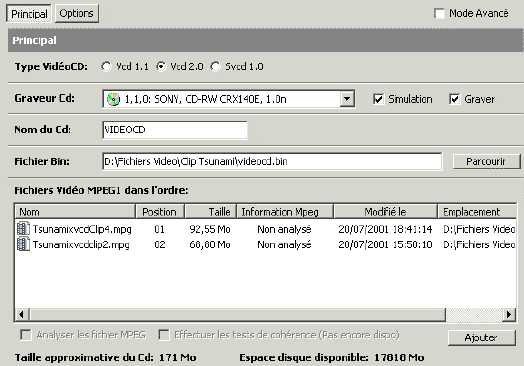524x366 pixels.
Task: Toggle Effectuer les tests de cohérence checkbox
Action: pyautogui.click(x=163, y=335)
